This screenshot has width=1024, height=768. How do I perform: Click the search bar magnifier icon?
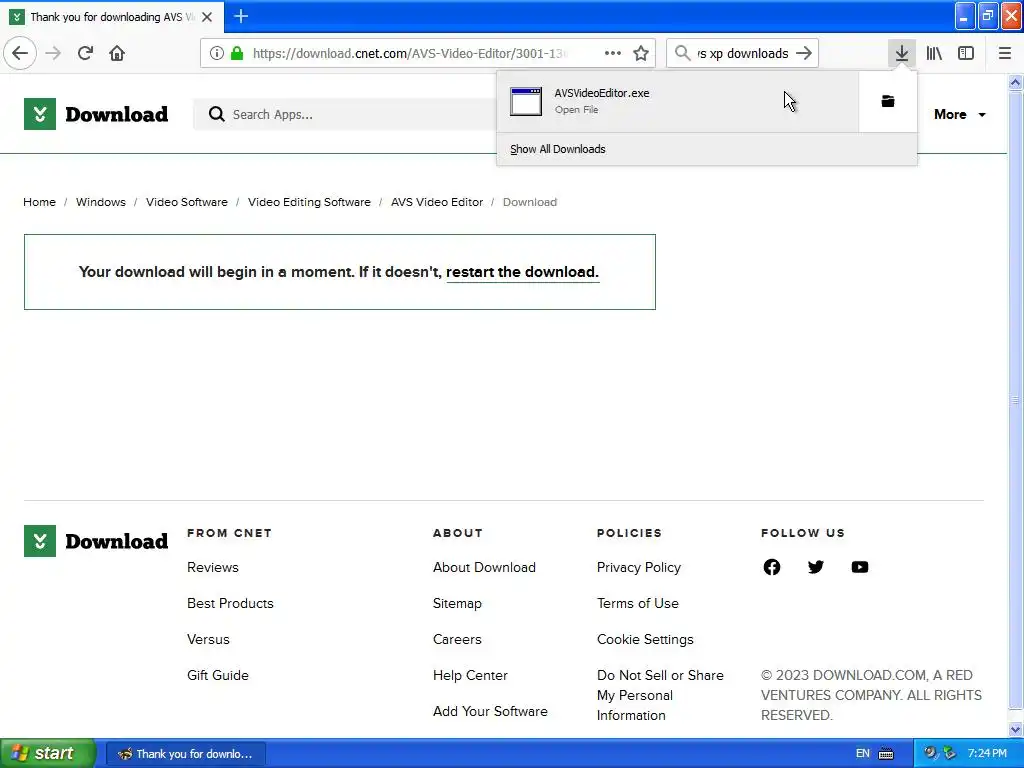(682, 53)
